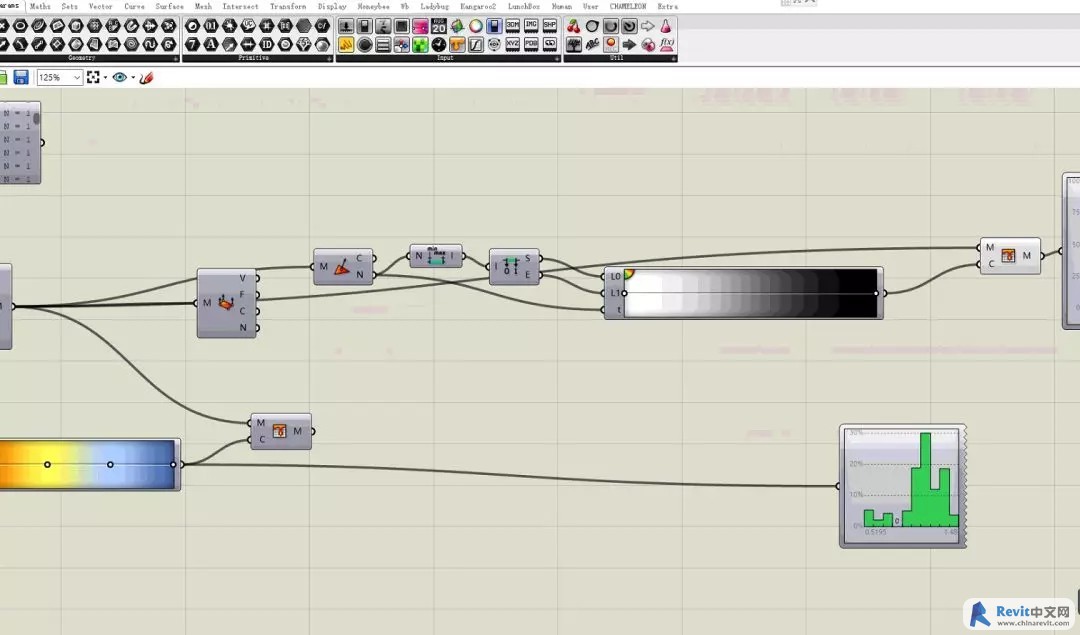The image size is (1080, 635).
Task: Click the save file icon
Action: click(21, 77)
